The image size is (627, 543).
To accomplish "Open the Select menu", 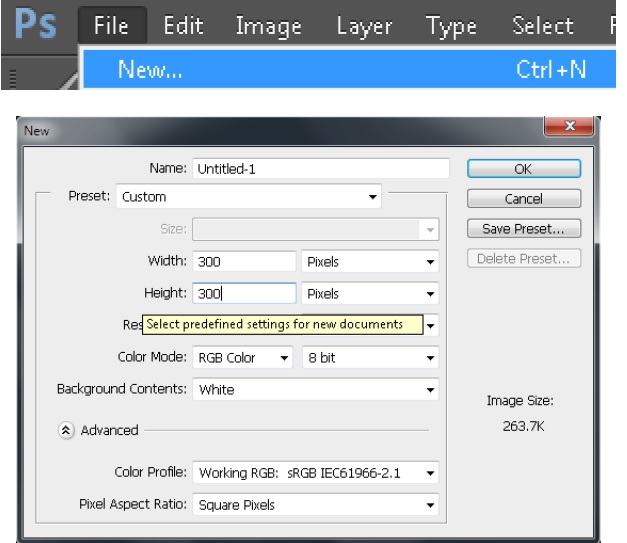I will (x=542, y=26).
